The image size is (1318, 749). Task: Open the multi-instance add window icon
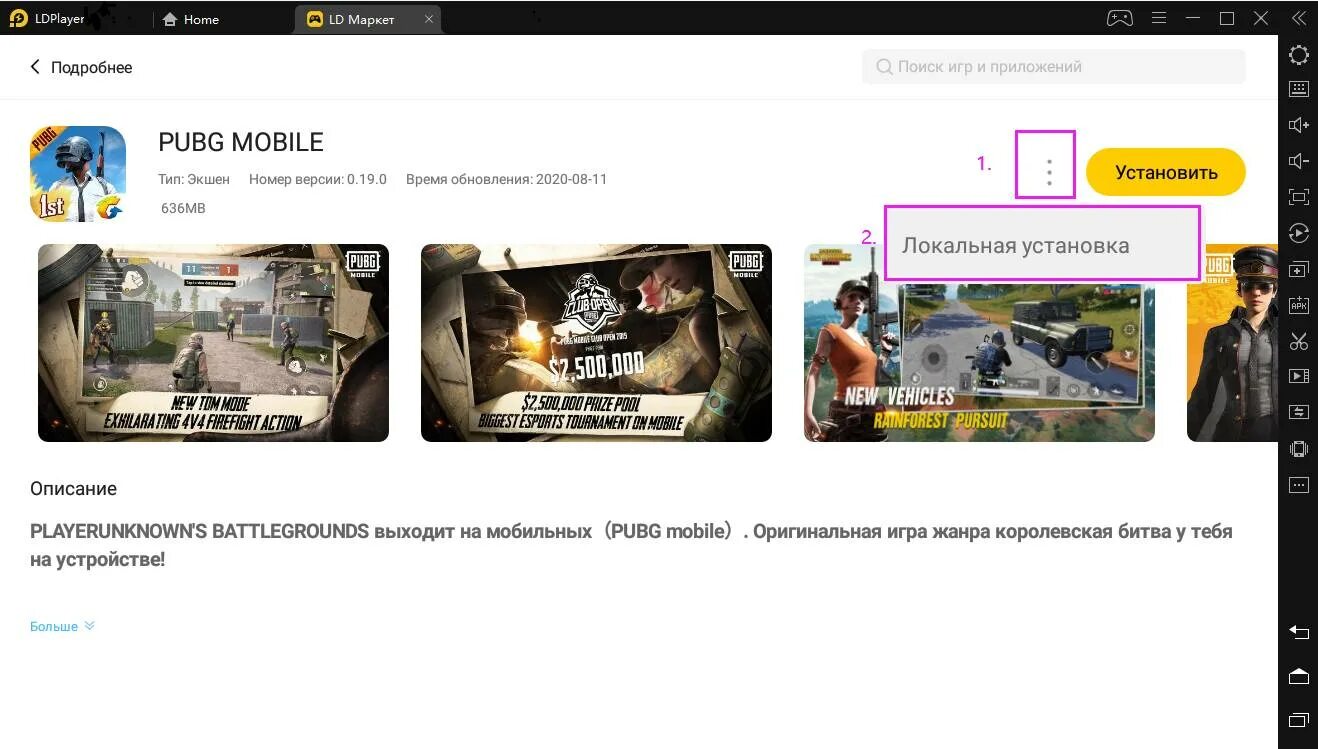(1298, 270)
